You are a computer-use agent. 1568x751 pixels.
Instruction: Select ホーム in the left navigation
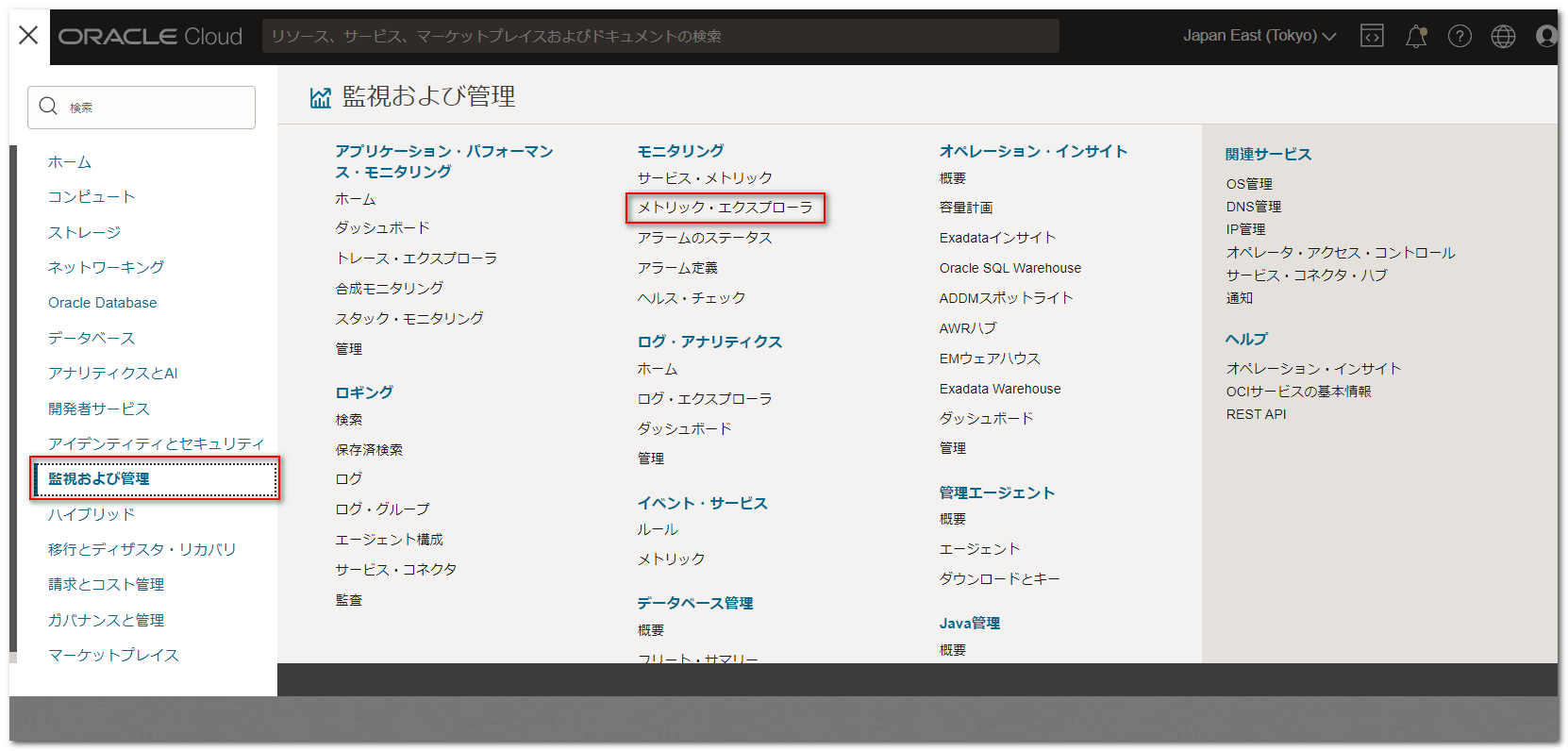[70, 162]
